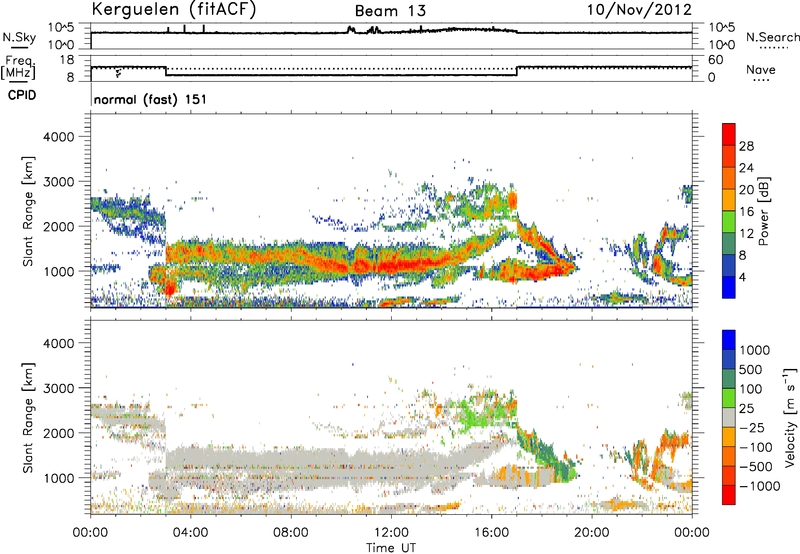
Task: Select the "Freq. [MHz]" axis label
Action: tap(19, 67)
